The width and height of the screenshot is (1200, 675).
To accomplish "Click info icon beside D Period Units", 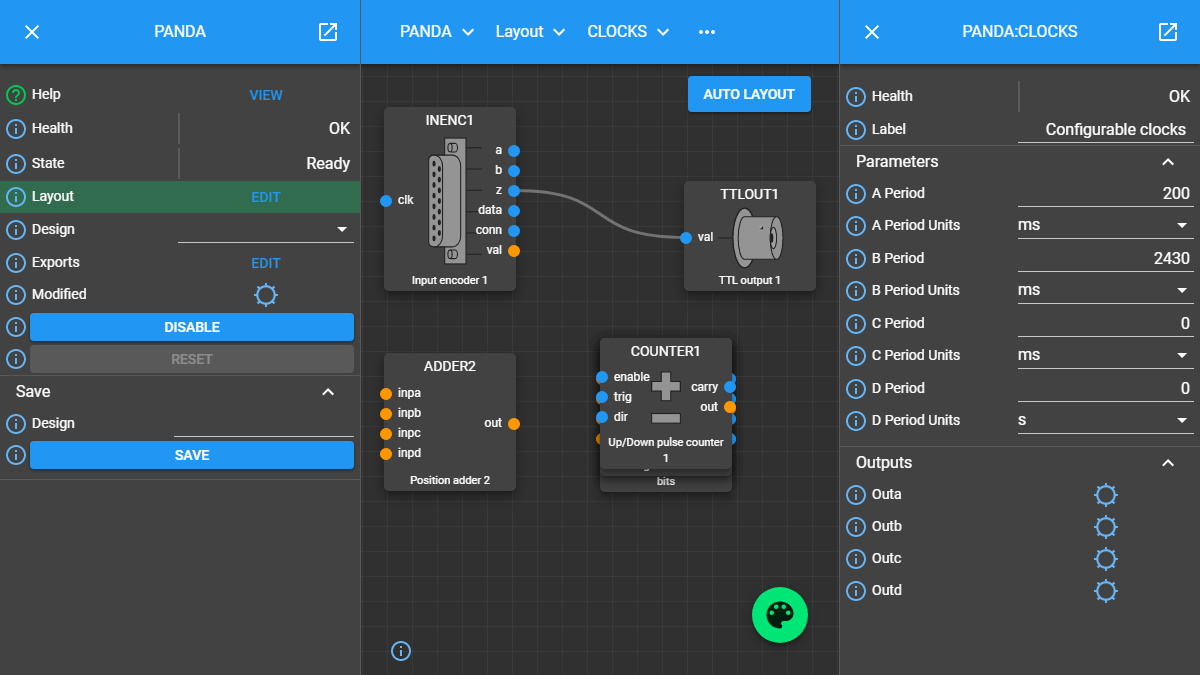I will [x=856, y=421].
